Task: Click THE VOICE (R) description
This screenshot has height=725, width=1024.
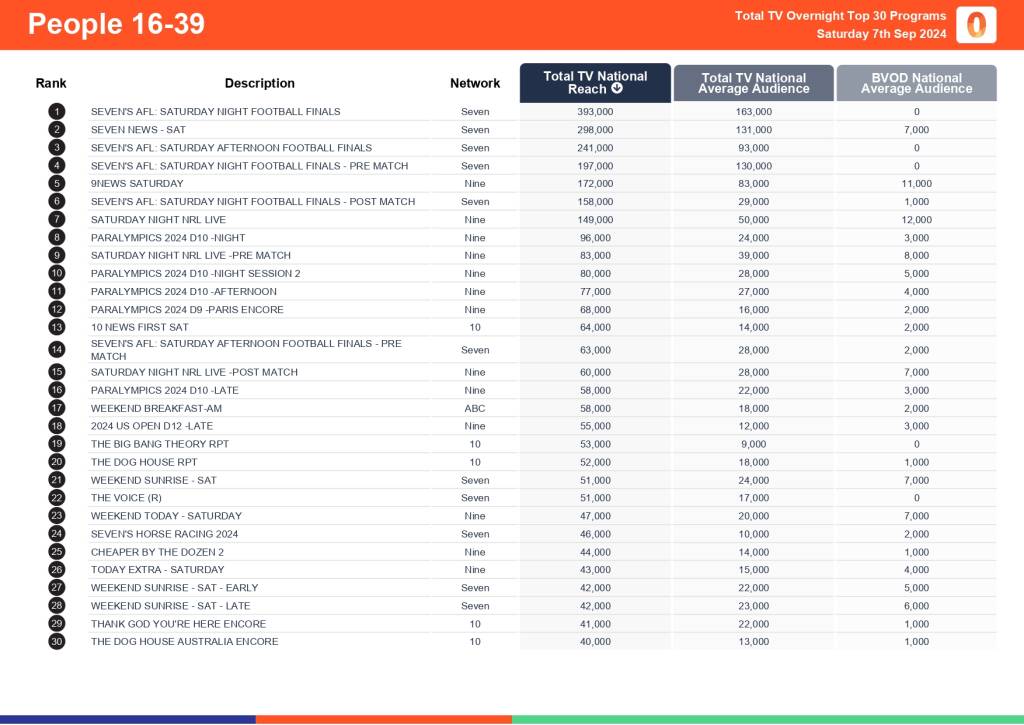Action: 126,498
